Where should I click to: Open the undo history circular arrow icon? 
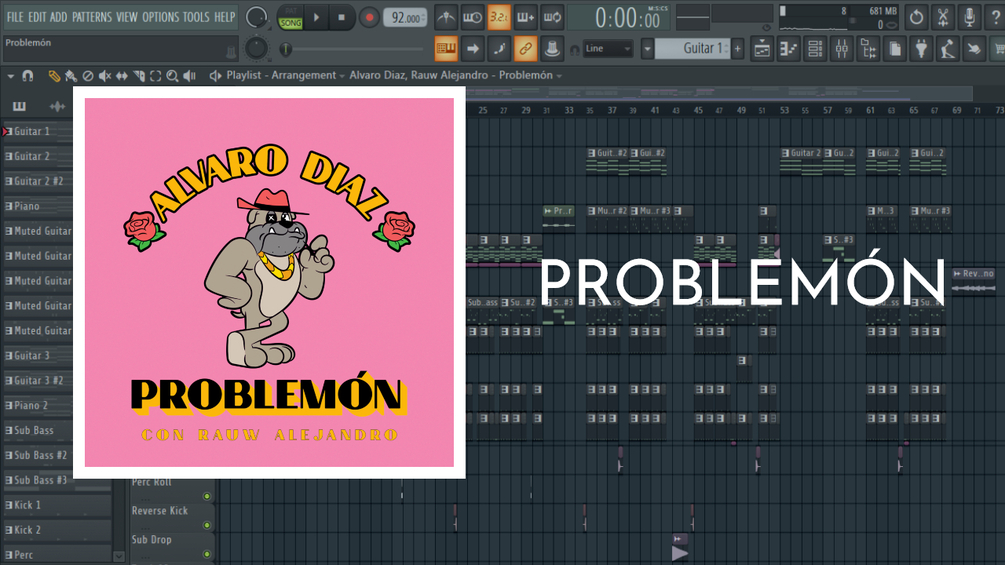tap(917, 17)
